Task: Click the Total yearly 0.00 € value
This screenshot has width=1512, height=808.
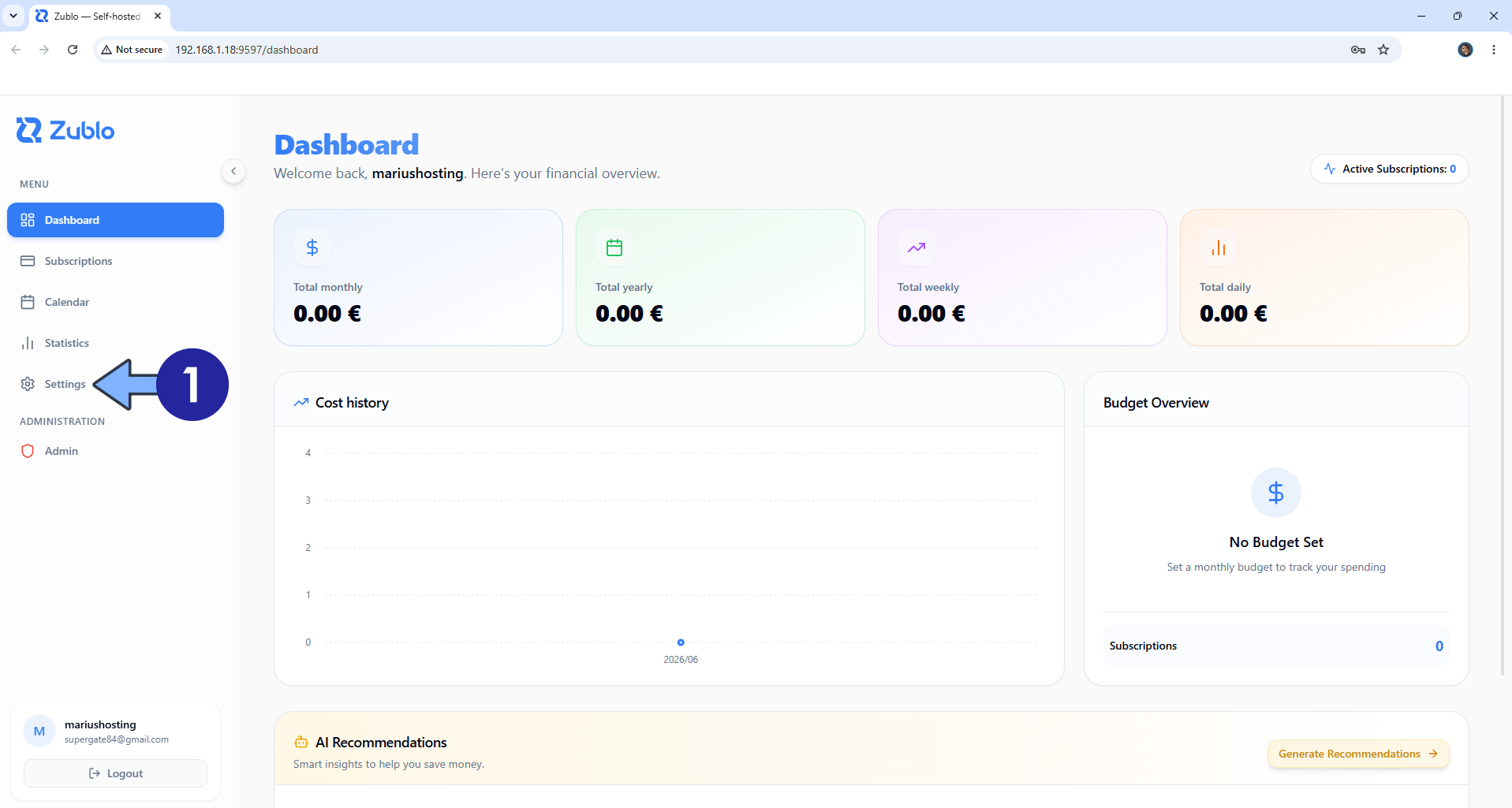Action: tap(629, 314)
